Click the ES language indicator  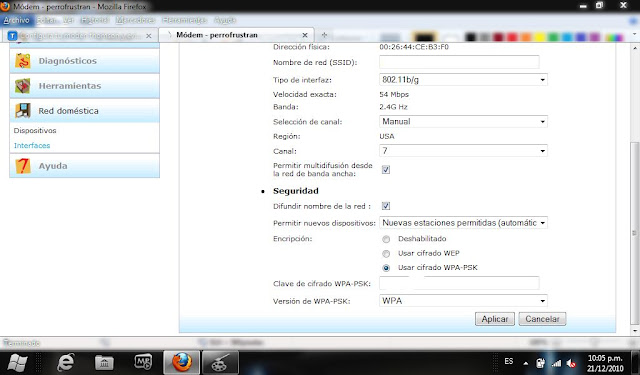[x=509, y=362]
